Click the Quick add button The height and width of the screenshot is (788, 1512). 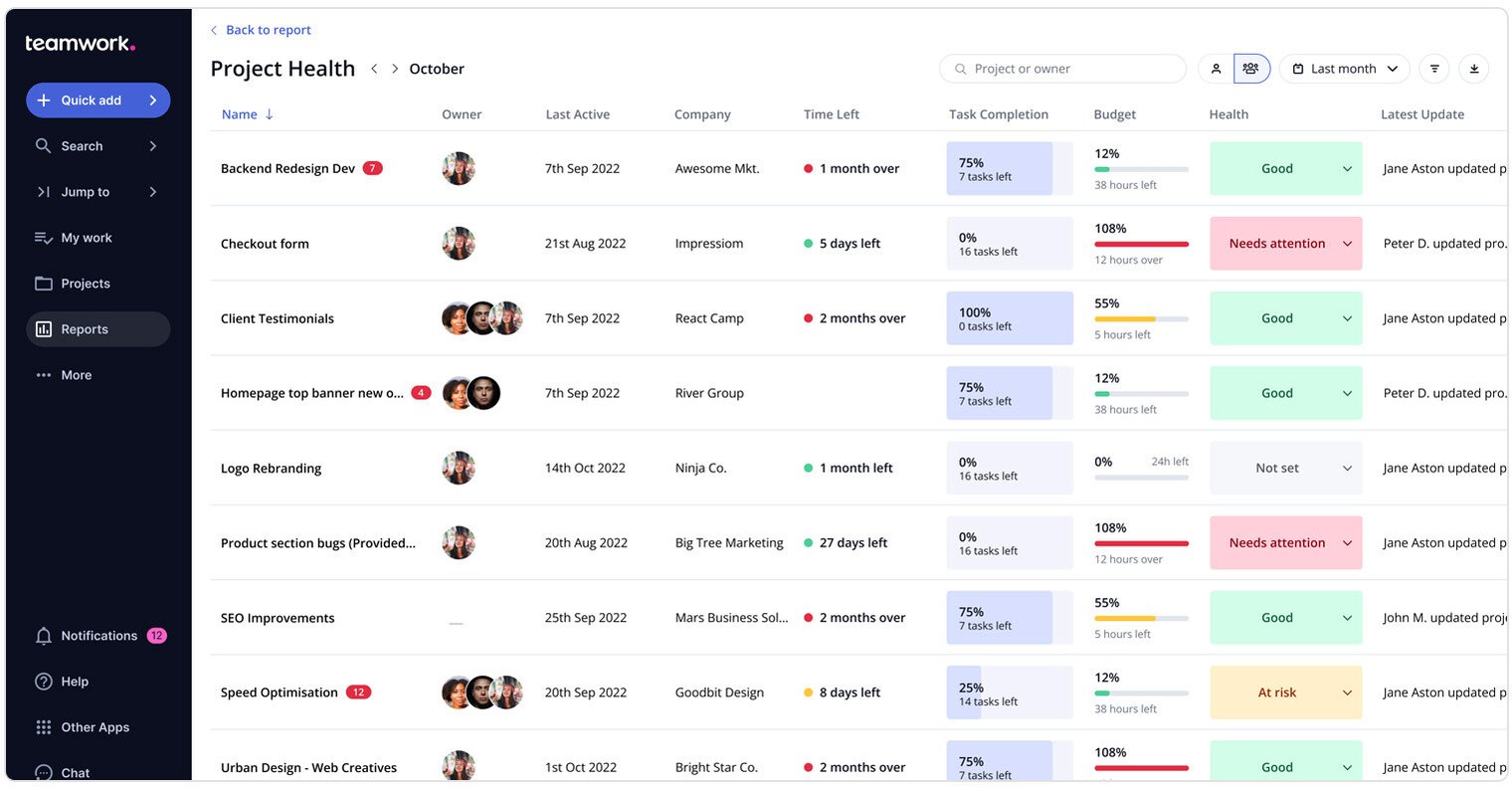tap(97, 100)
